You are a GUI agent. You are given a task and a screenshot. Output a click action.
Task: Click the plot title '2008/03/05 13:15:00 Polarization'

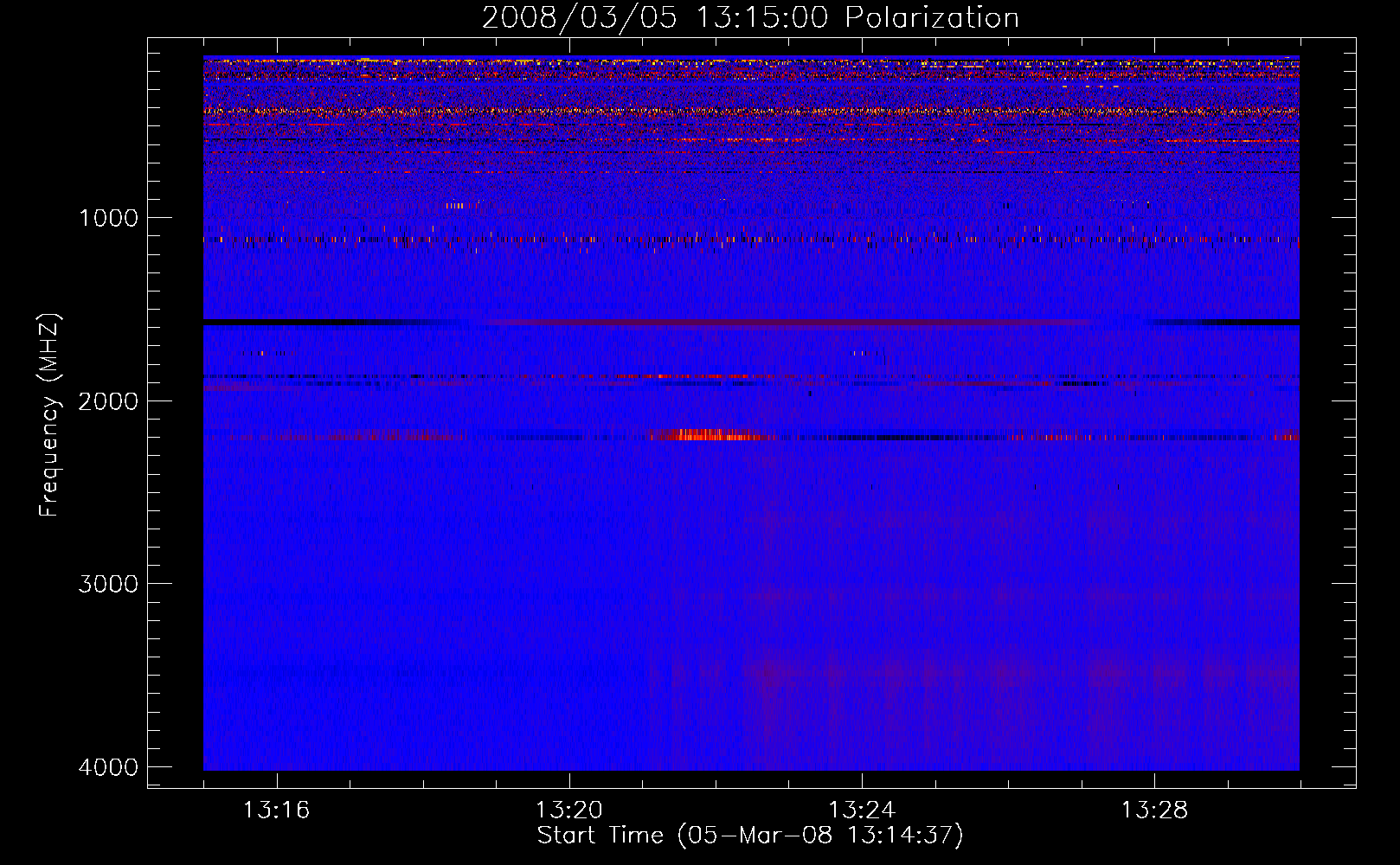[750, 17]
